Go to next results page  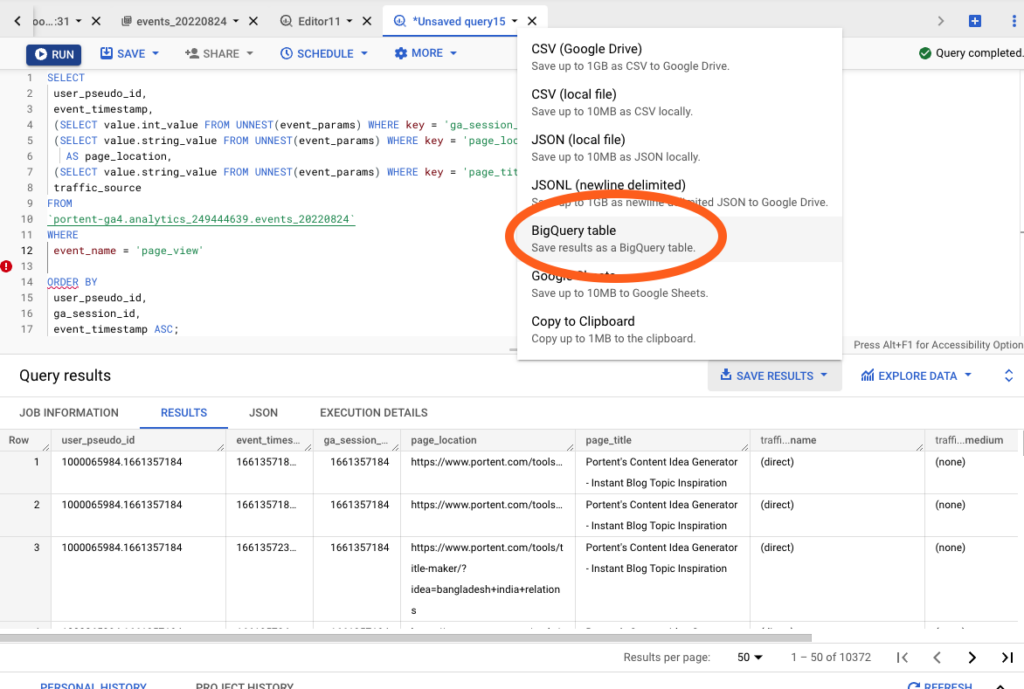tap(972, 657)
